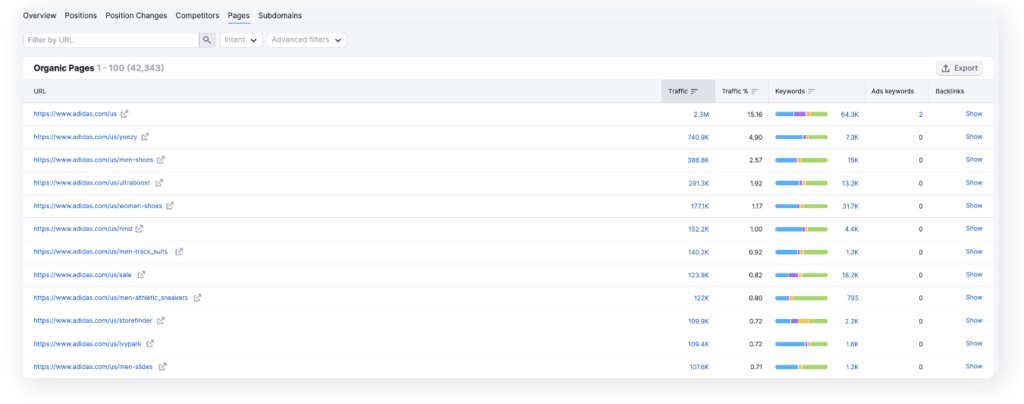Open external link icon for men-shoes URL
1024x404 pixels.
(161, 160)
